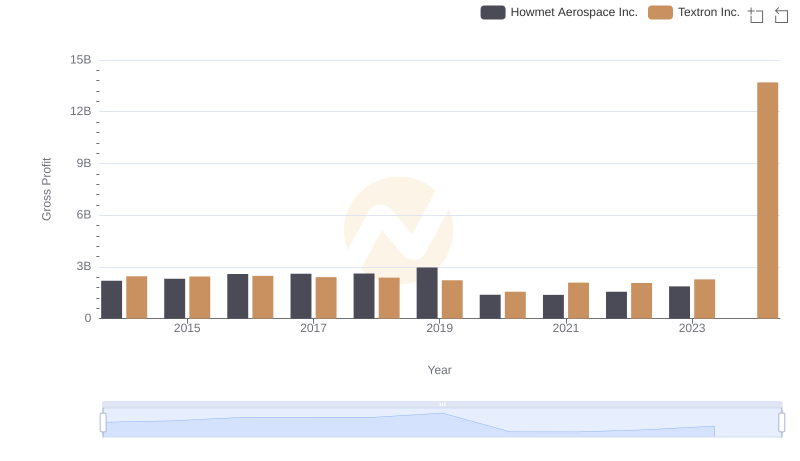The height and width of the screenshot is (461, 800).
Task: Click the 12B y-axis label
Action: (x=81, y=111)
